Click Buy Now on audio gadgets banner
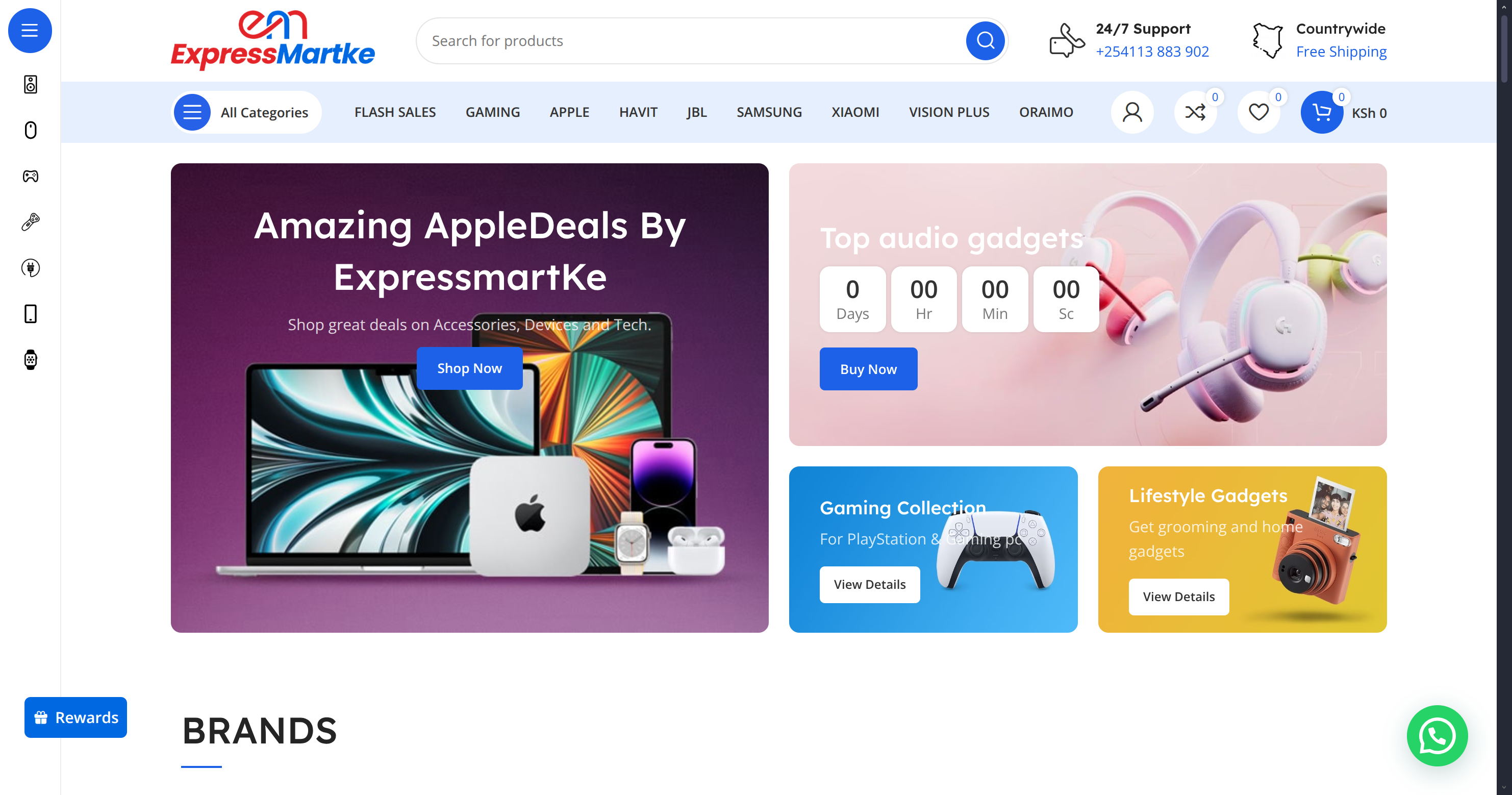Image resolution: width=1512 pixels, height=795 pixels. pyautogui.click(x=868, y=369)
